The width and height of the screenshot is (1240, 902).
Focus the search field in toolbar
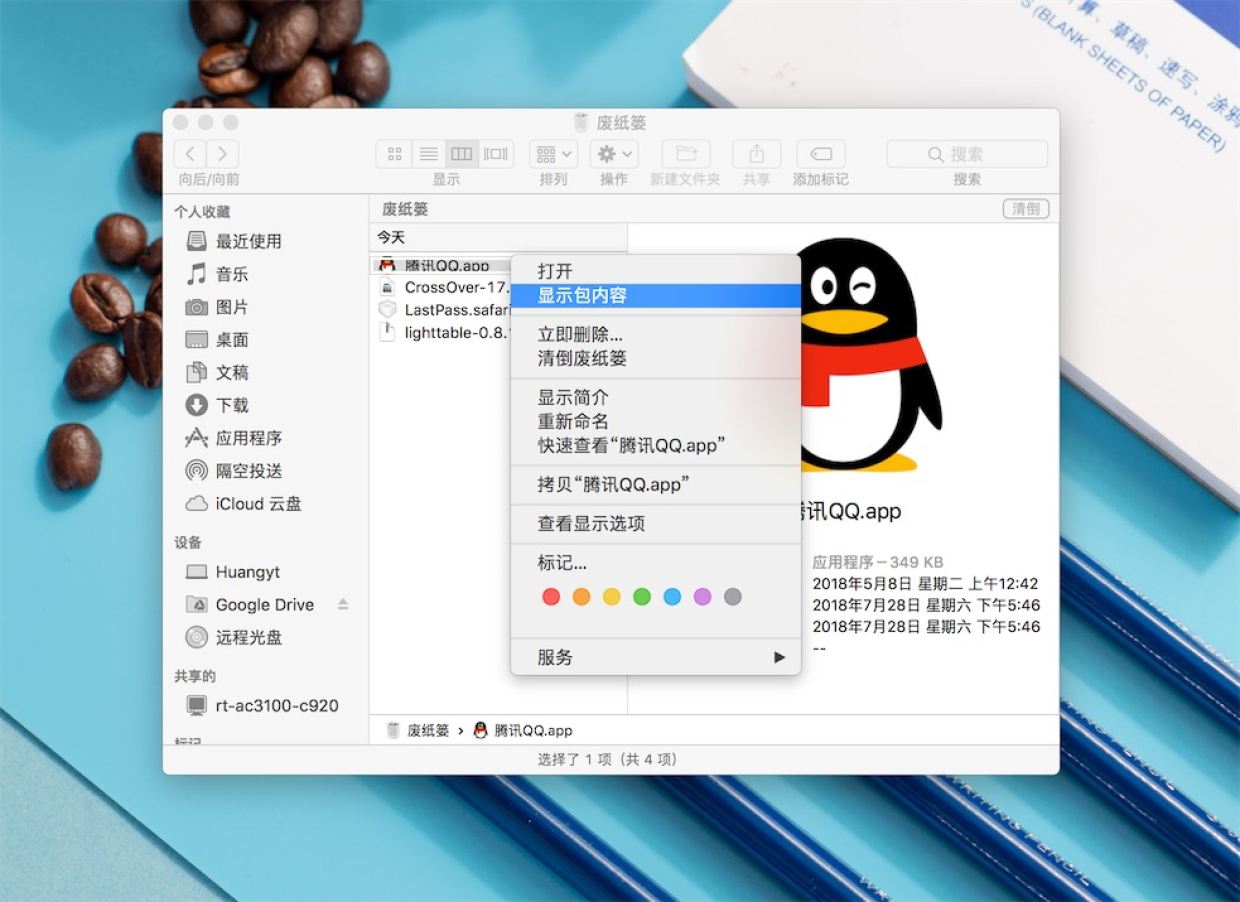(x=967, y=154)
